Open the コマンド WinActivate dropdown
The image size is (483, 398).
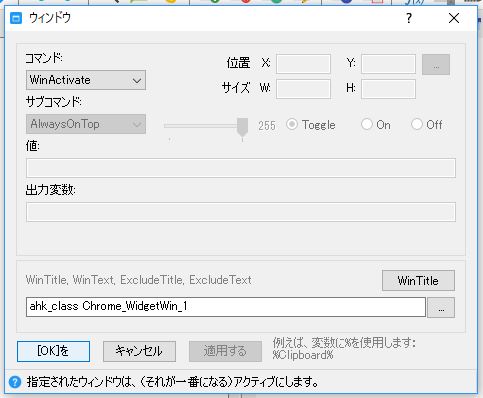[86, 80]
